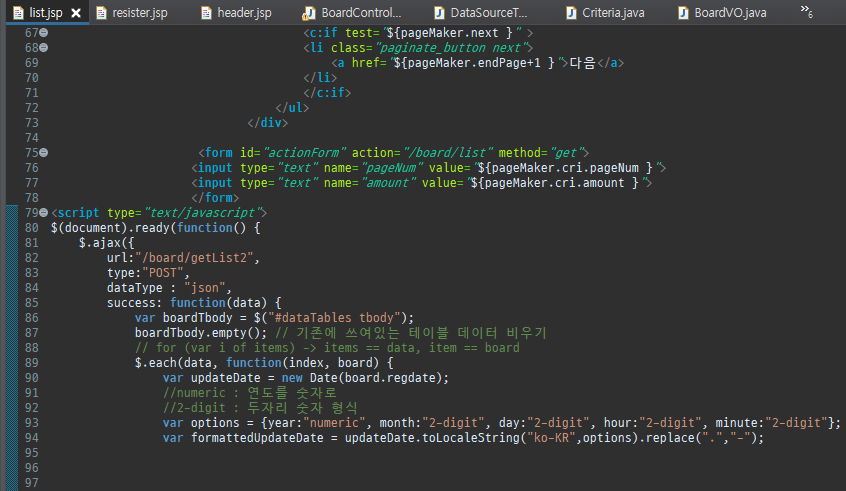Click the "amount" name attribute value

point(388,183)
